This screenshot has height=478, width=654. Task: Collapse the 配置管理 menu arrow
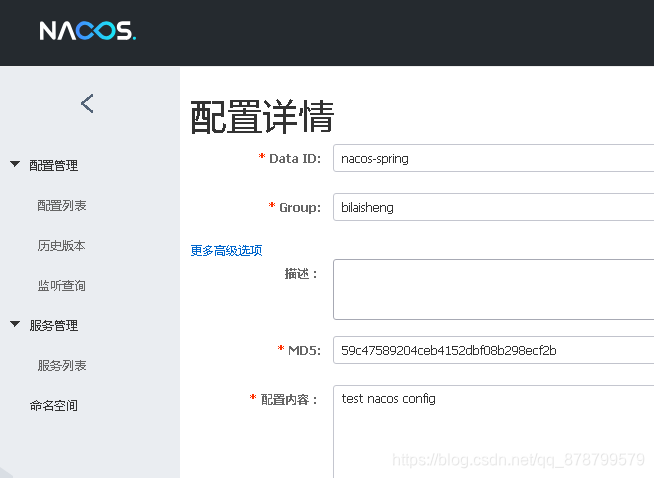coord(15,164)
